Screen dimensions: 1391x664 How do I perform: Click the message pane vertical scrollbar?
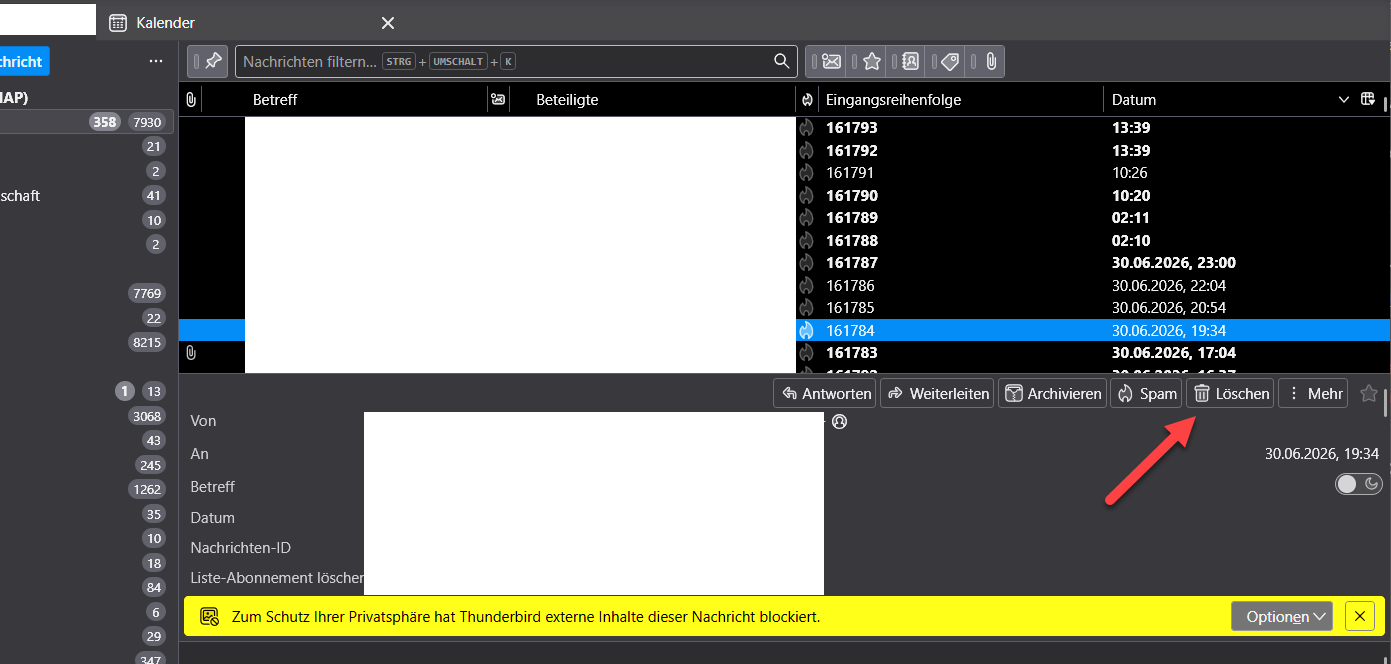pyautogui.click(x=1386, y=404)
